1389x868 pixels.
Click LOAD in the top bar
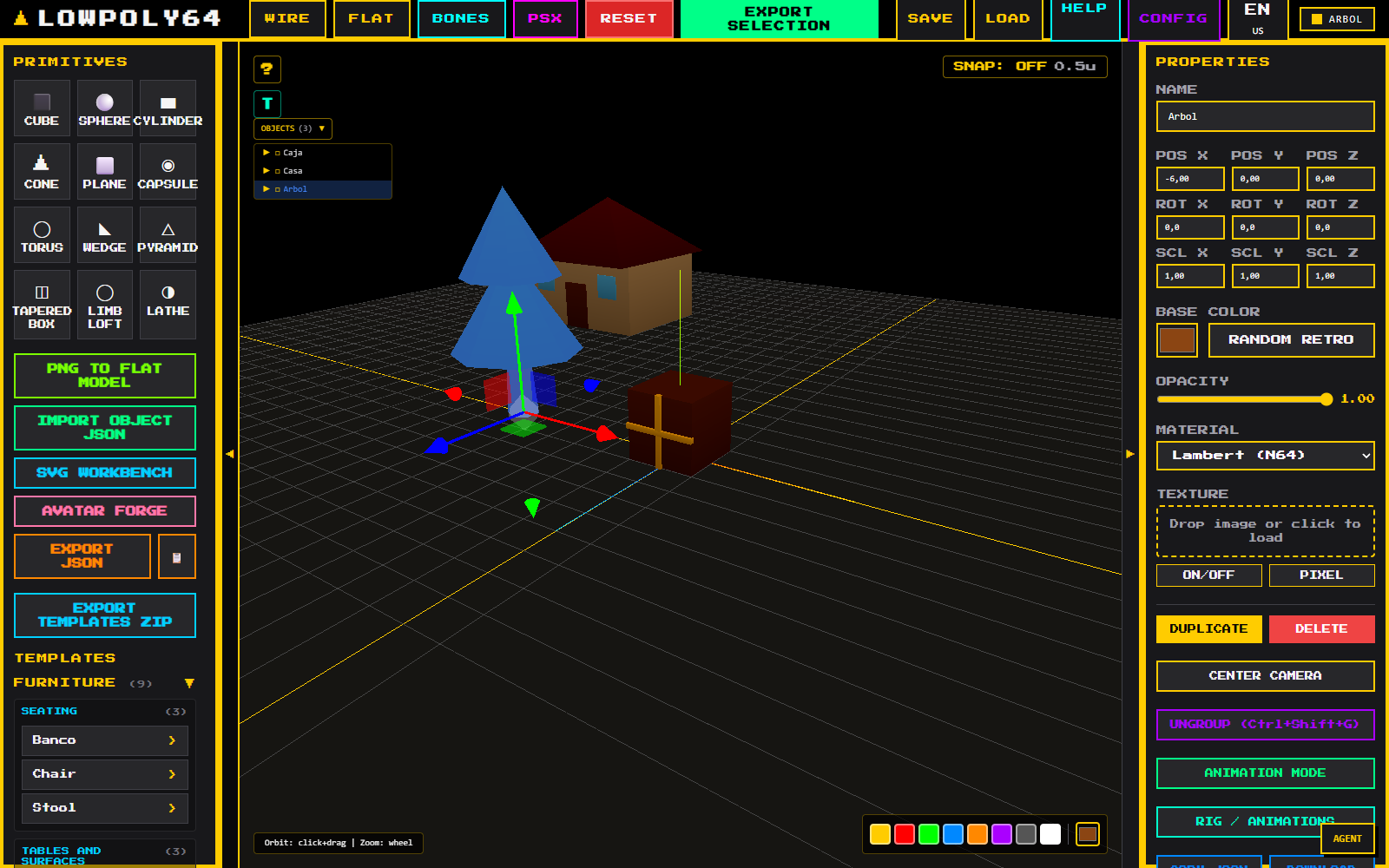pos(1008,18)
